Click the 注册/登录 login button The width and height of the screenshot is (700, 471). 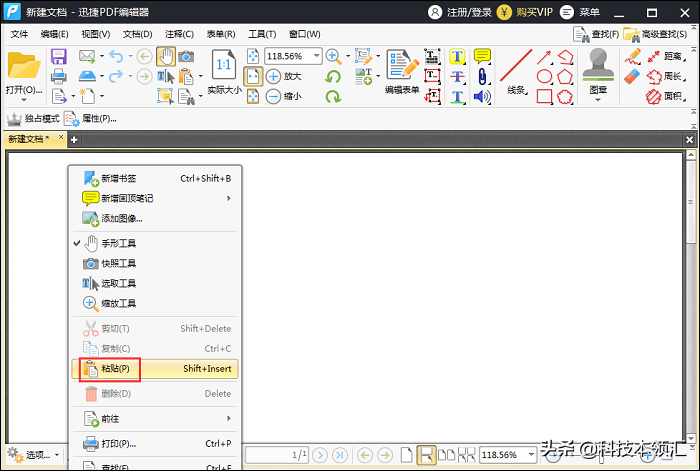pyautogui.click(x=460, y=12)
